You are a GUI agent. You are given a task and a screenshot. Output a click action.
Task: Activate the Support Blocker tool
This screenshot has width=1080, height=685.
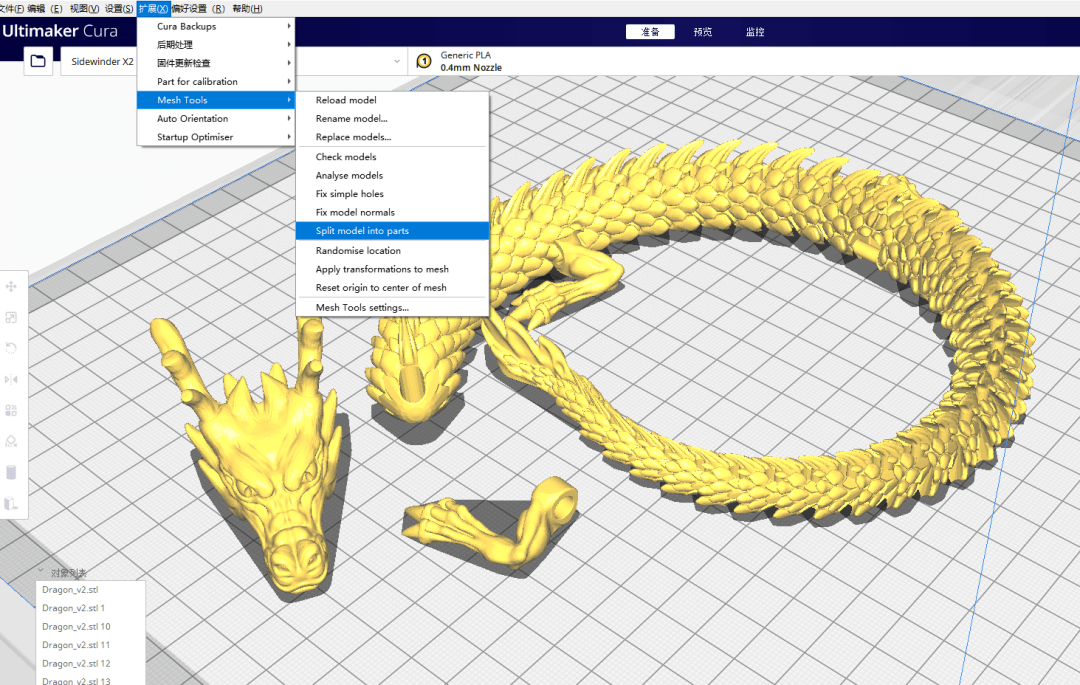tap(12, 441)
